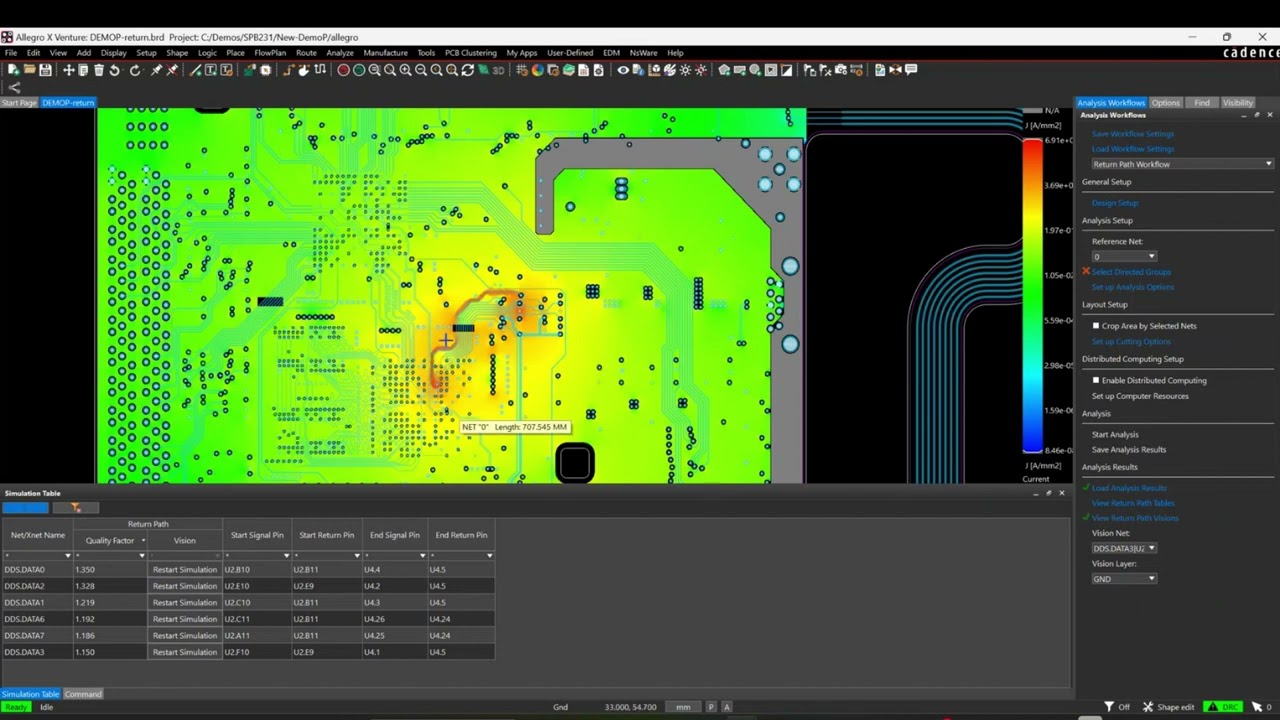Click the Delete trash icon

point(98,70)
